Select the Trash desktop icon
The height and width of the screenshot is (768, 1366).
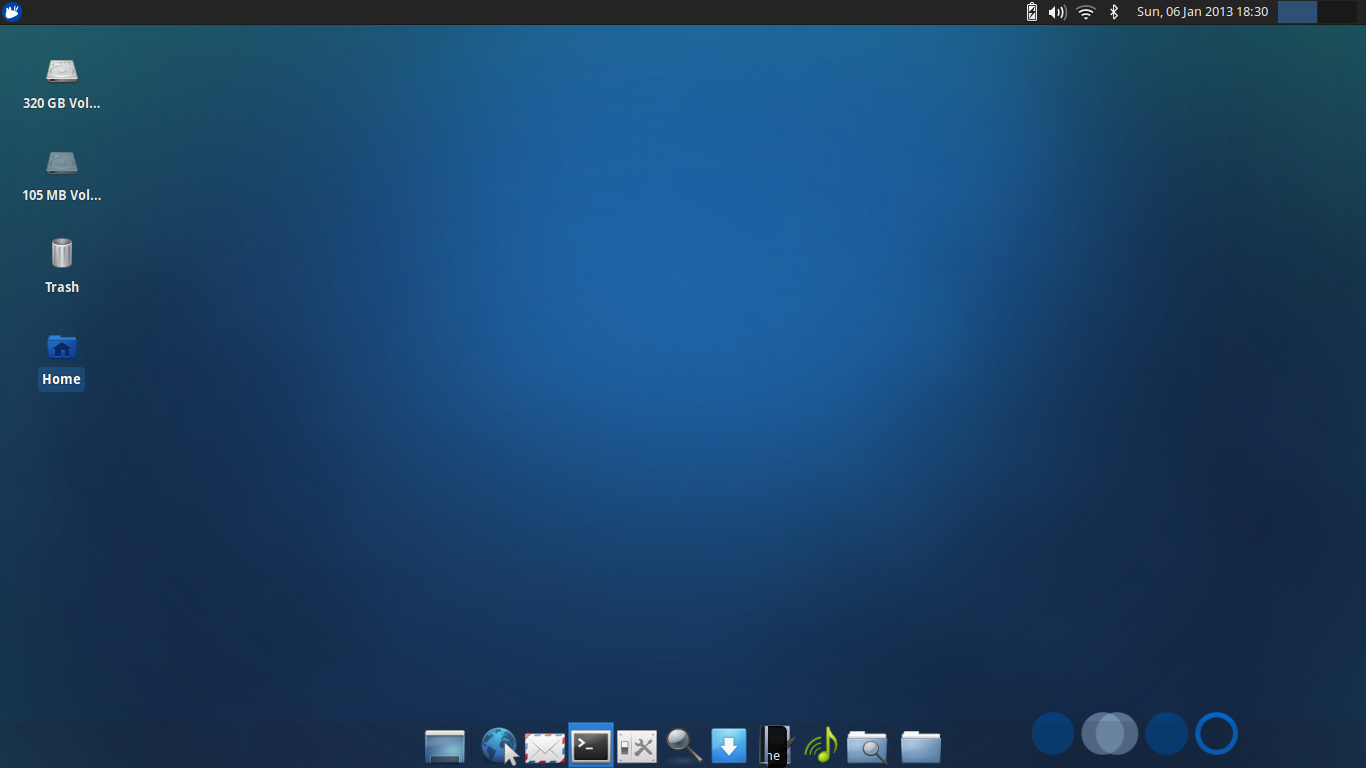point(62,254)
